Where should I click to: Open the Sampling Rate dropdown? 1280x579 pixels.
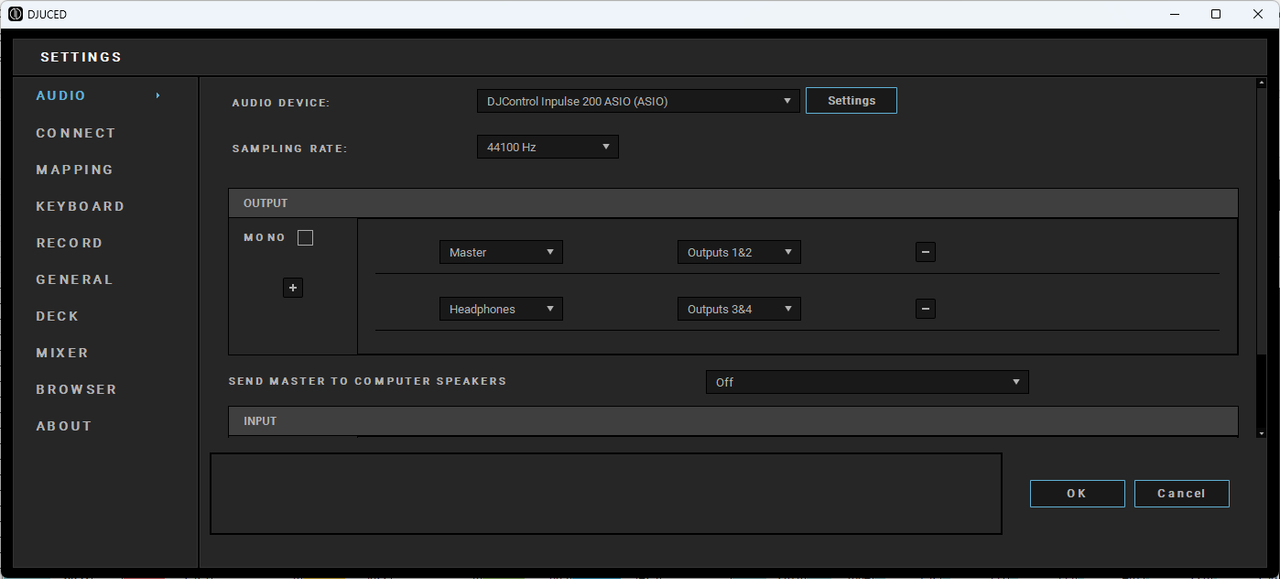548,147
